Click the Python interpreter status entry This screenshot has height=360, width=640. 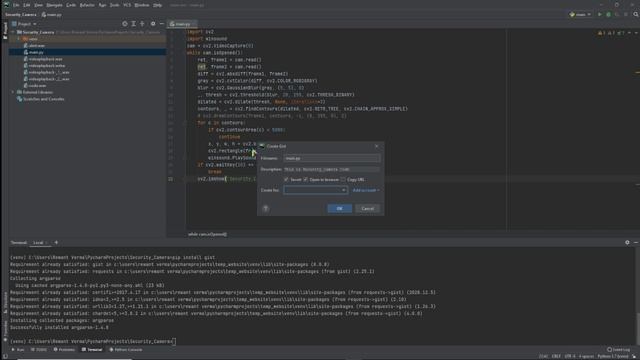pyautogui.click(x=613, y=357)
